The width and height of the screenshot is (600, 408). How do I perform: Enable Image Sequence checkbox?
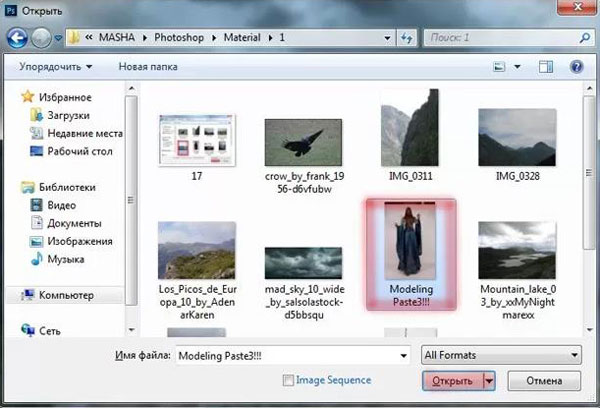(288, 380)
